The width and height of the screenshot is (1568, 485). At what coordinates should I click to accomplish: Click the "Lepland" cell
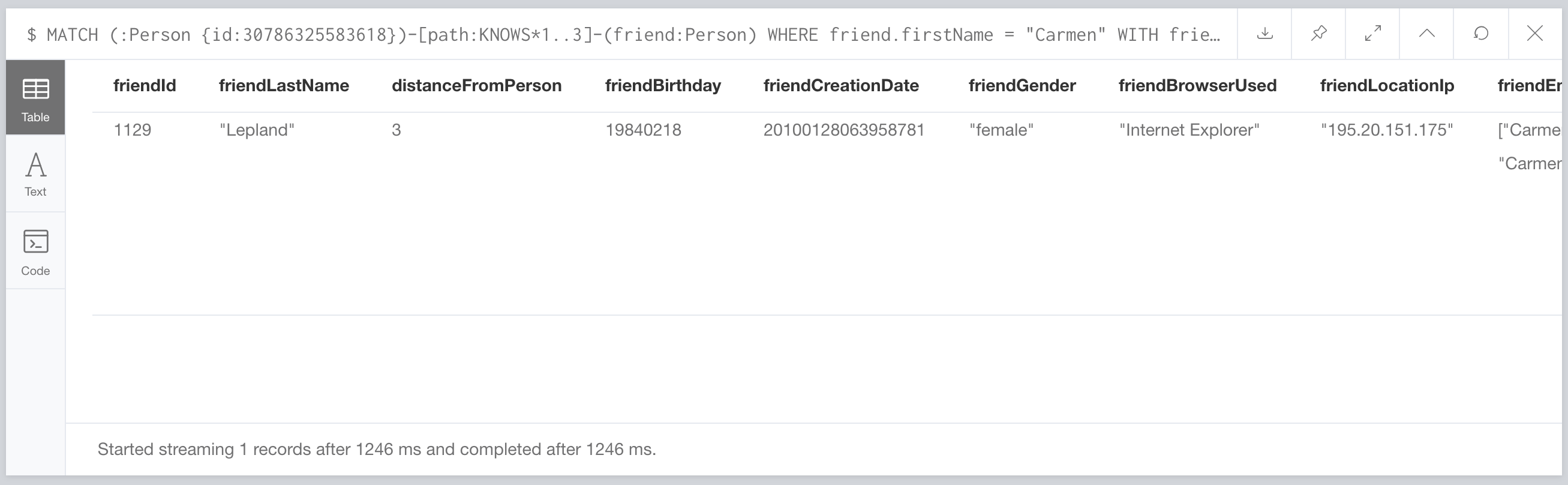257,130
